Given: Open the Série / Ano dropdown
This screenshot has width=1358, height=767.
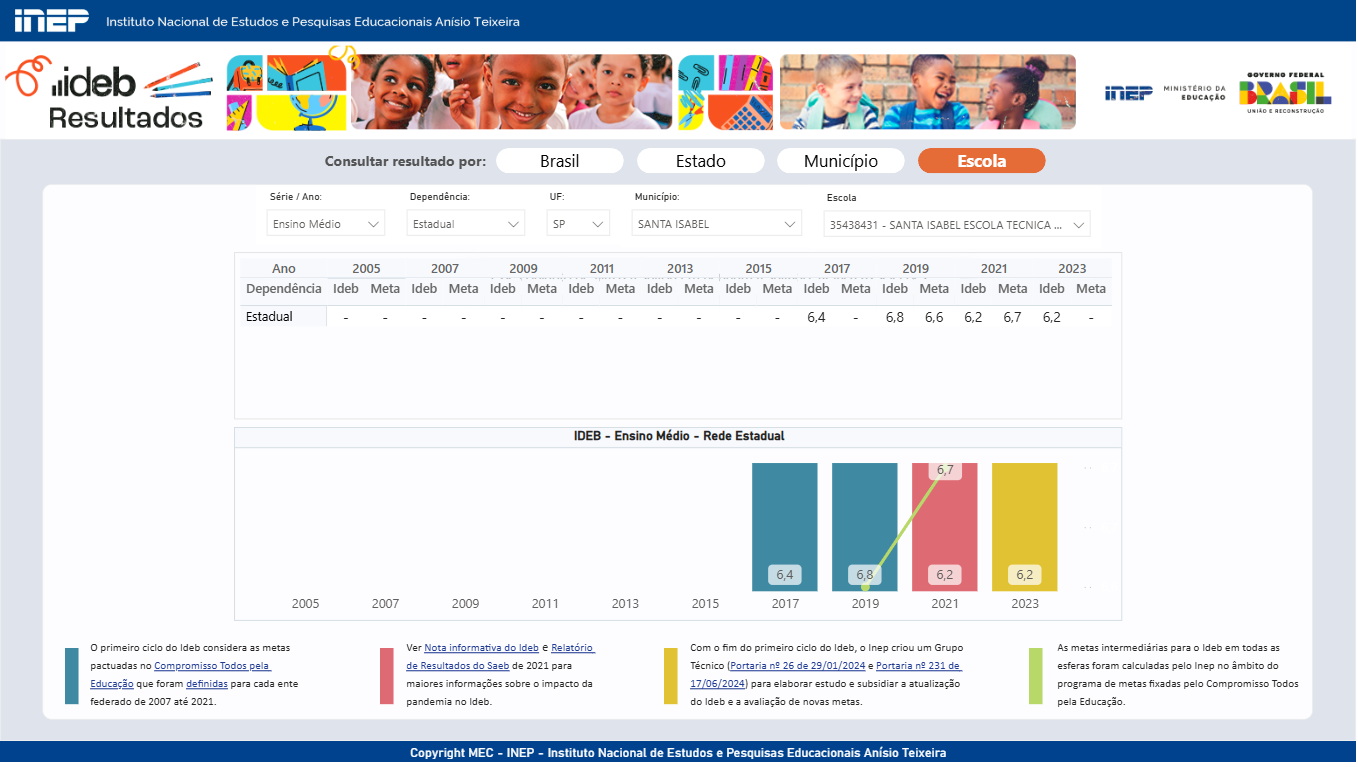Looking at the screenshot, I should pyautogui.click(x=326, y=224).
